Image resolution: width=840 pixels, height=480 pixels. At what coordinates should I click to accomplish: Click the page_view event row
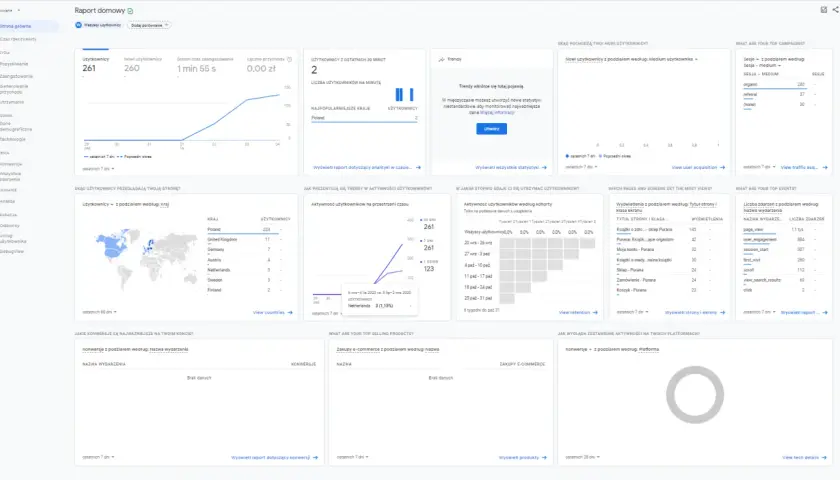tap(784, 229)
